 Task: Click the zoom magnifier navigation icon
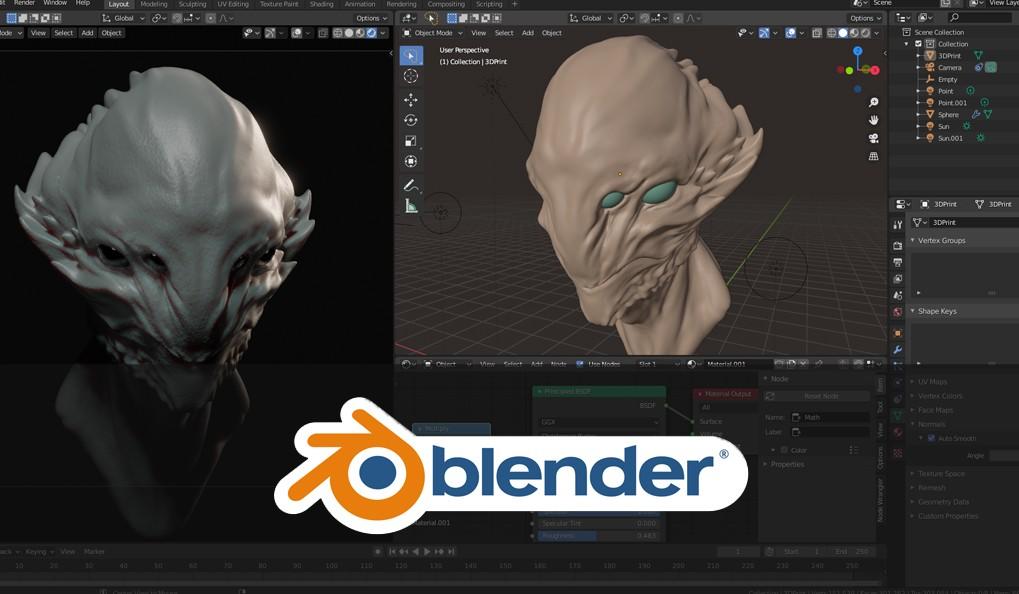(x=873, y=103)
